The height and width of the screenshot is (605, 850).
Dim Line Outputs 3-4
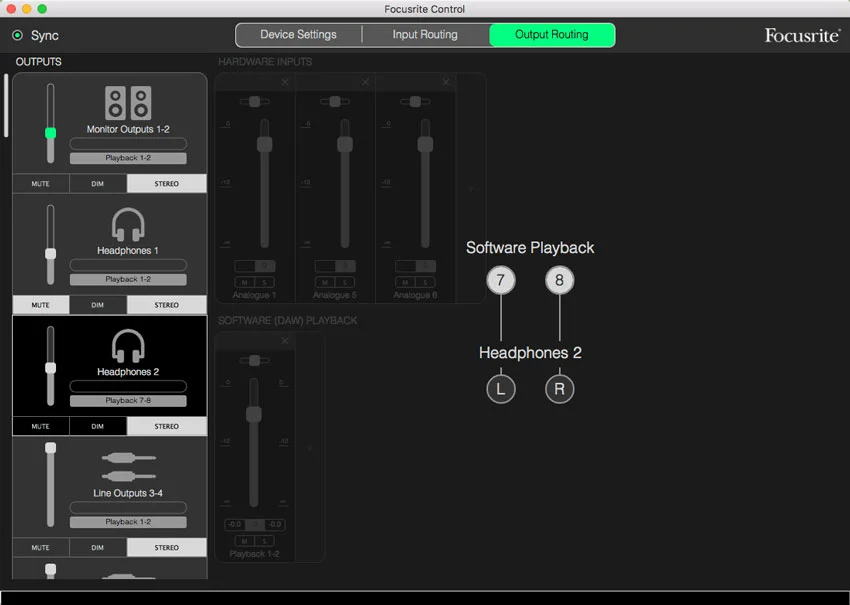click(98, 548)
